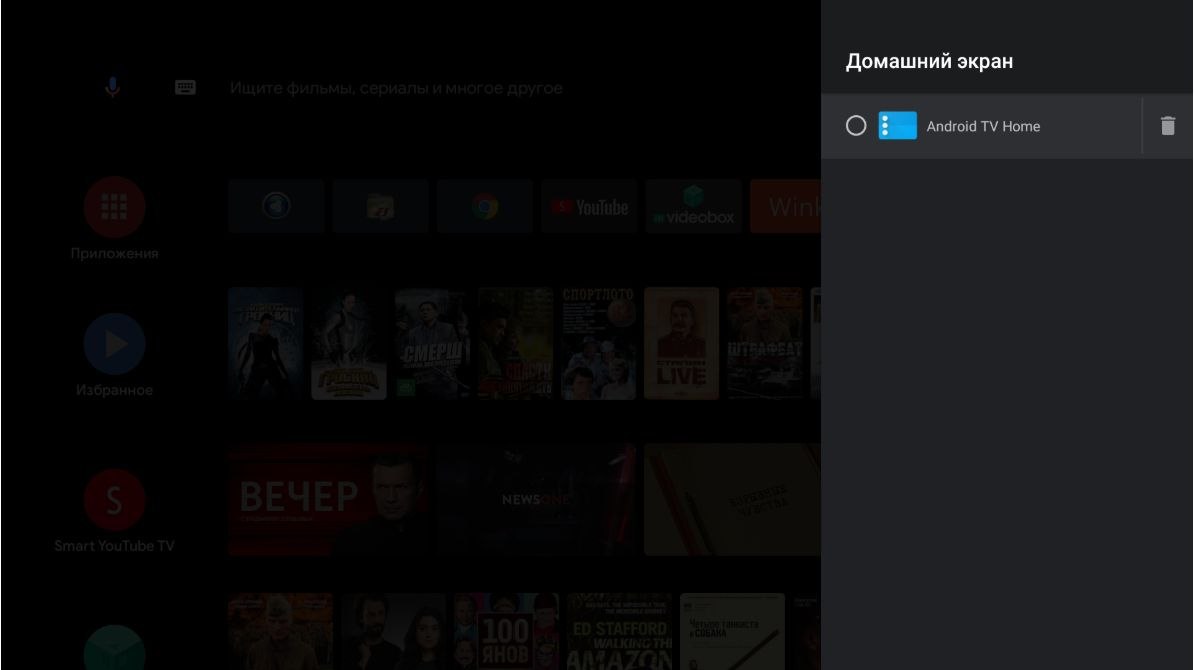The image size is (1194, 670).
Task: Open the Штрафбат movie poster
Action: tap(765, 343)
